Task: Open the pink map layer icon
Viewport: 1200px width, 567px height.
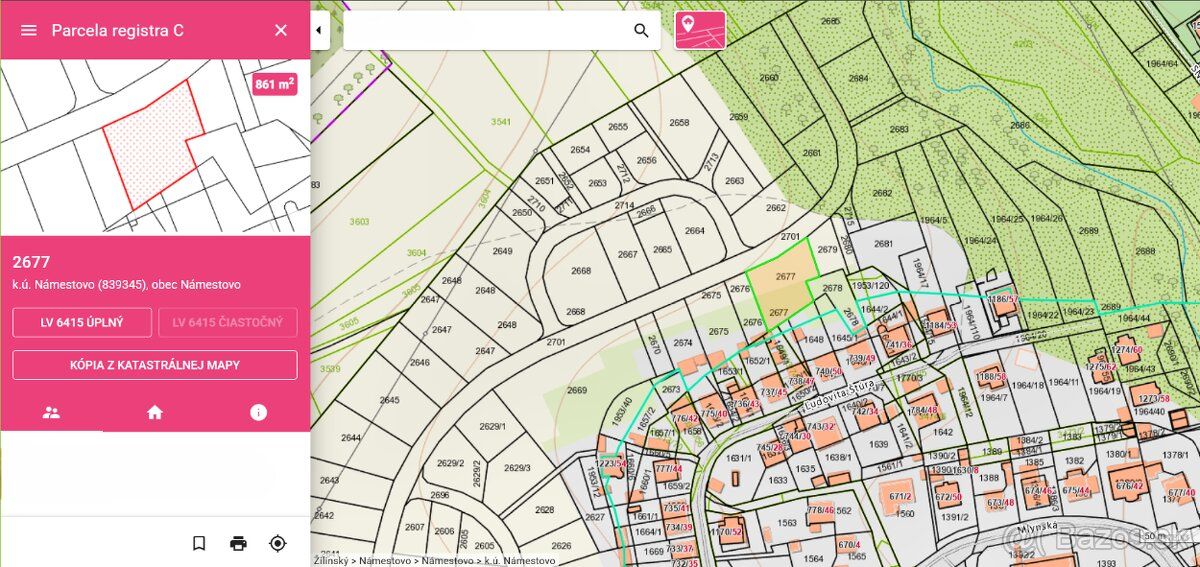Action: click(700, 30)
